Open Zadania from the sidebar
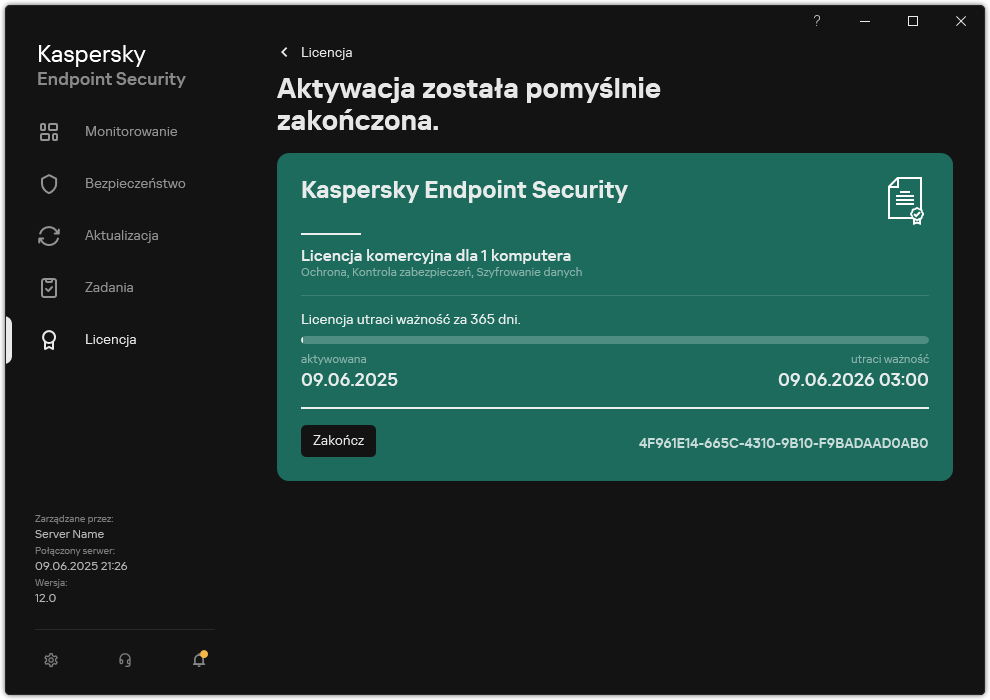Image resolution: width=990 pixels, height=700 pixels. (x=109, y=288)
